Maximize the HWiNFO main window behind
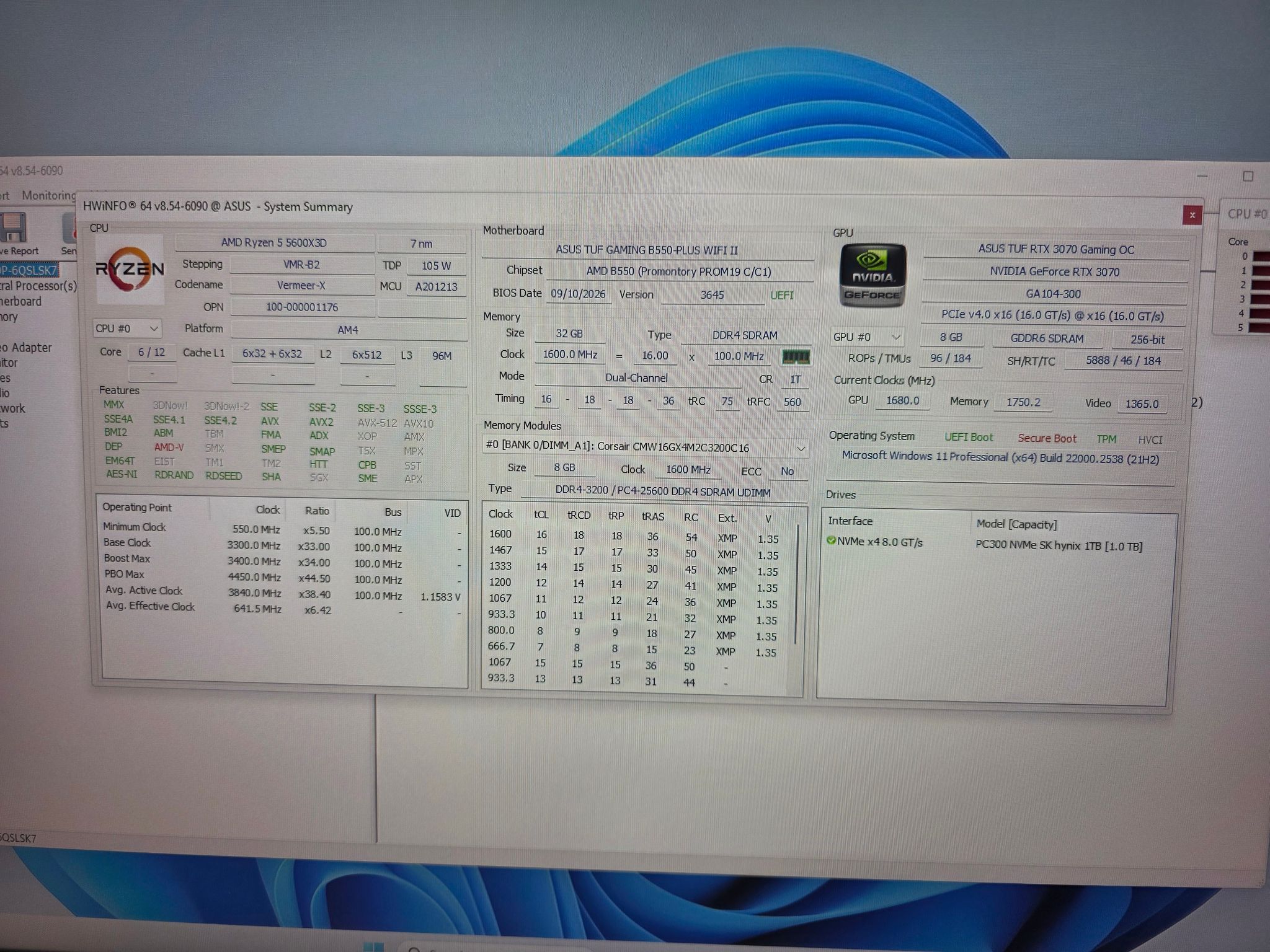Image resolution: width=1270 pixels, height=952 pixels. pos(1248,177)
